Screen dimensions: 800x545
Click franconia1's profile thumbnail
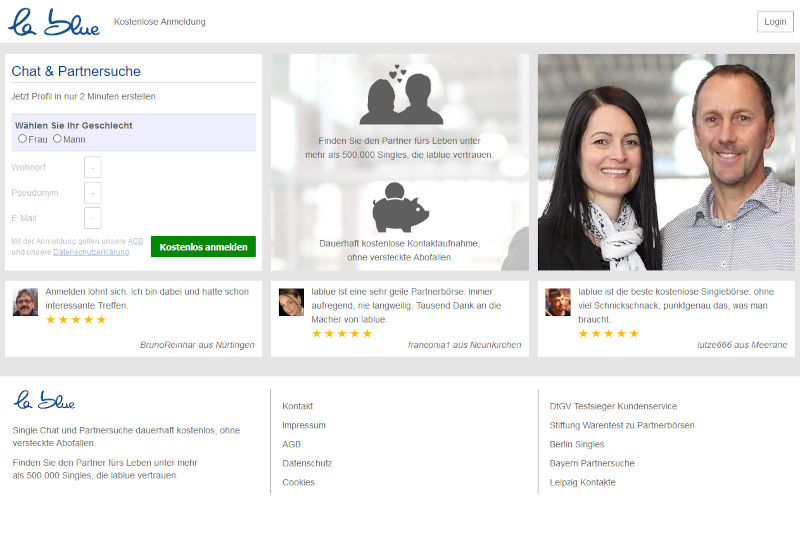291,302
